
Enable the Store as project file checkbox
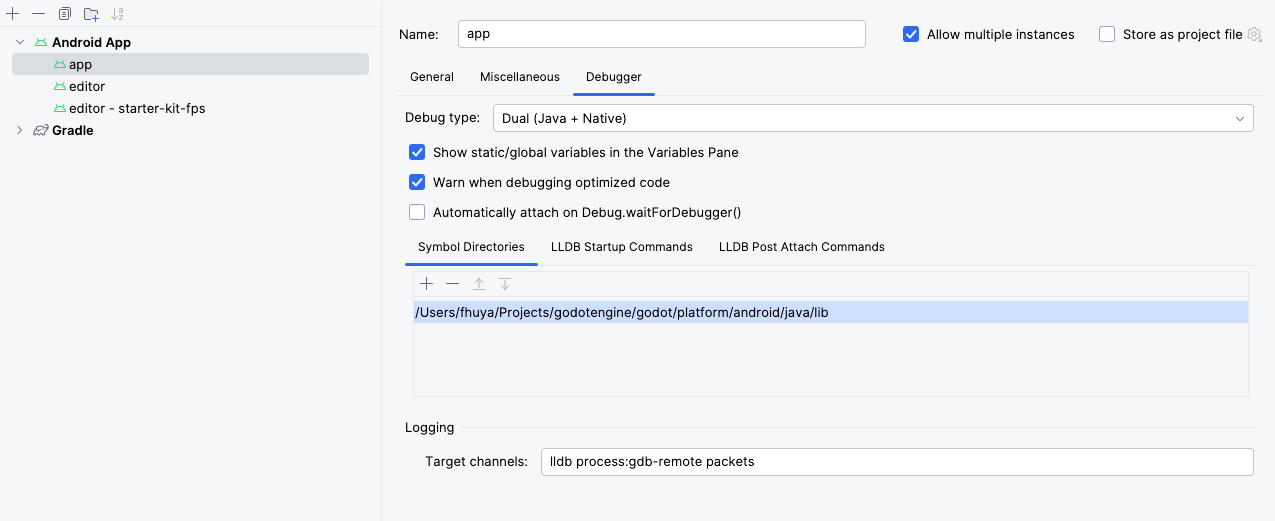(x=1107, y=34)
